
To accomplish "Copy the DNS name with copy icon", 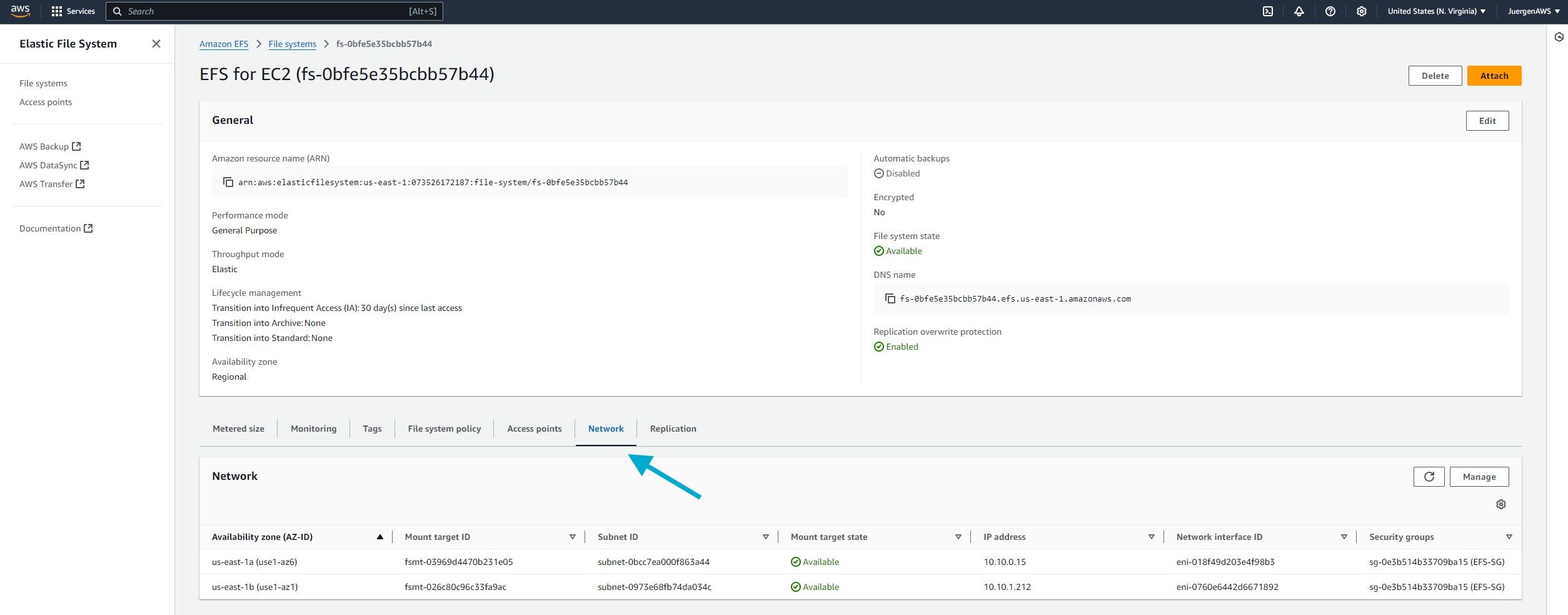I will (x=890, y=298).
